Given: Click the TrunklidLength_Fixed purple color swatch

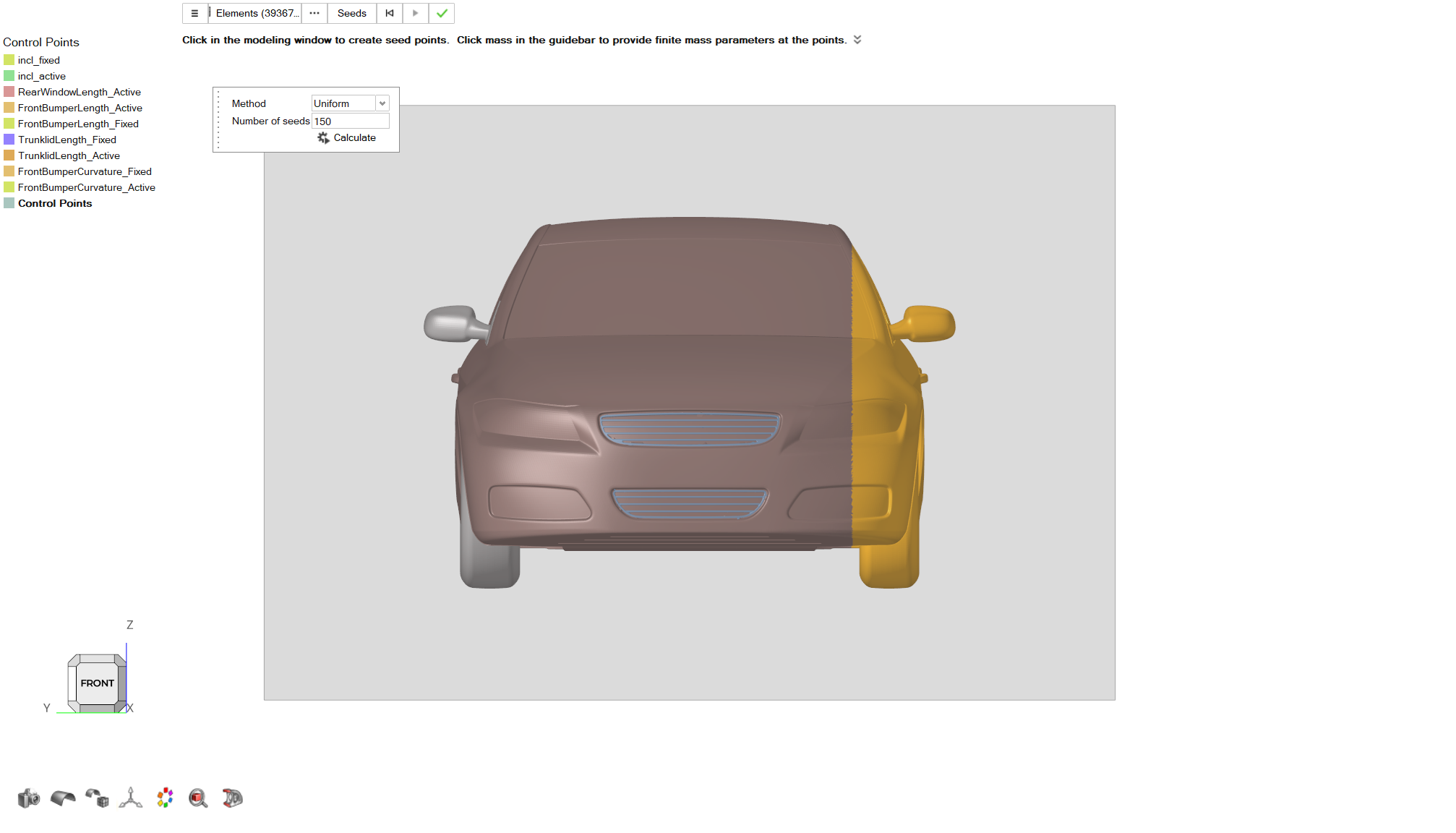Looking at the screenshot, I should point(9,140).
